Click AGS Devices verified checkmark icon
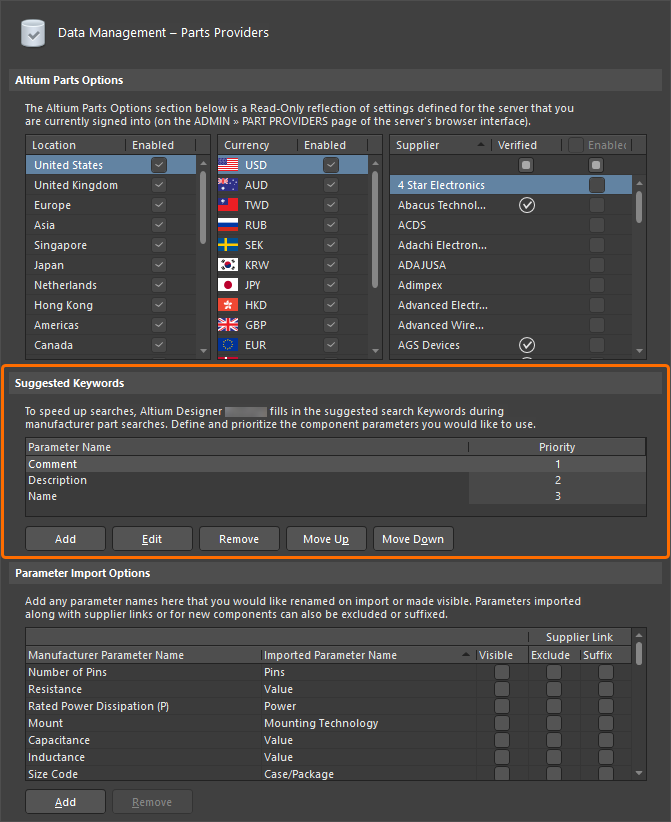The height and width of the screenshot is (822, 671). point(527,345)
